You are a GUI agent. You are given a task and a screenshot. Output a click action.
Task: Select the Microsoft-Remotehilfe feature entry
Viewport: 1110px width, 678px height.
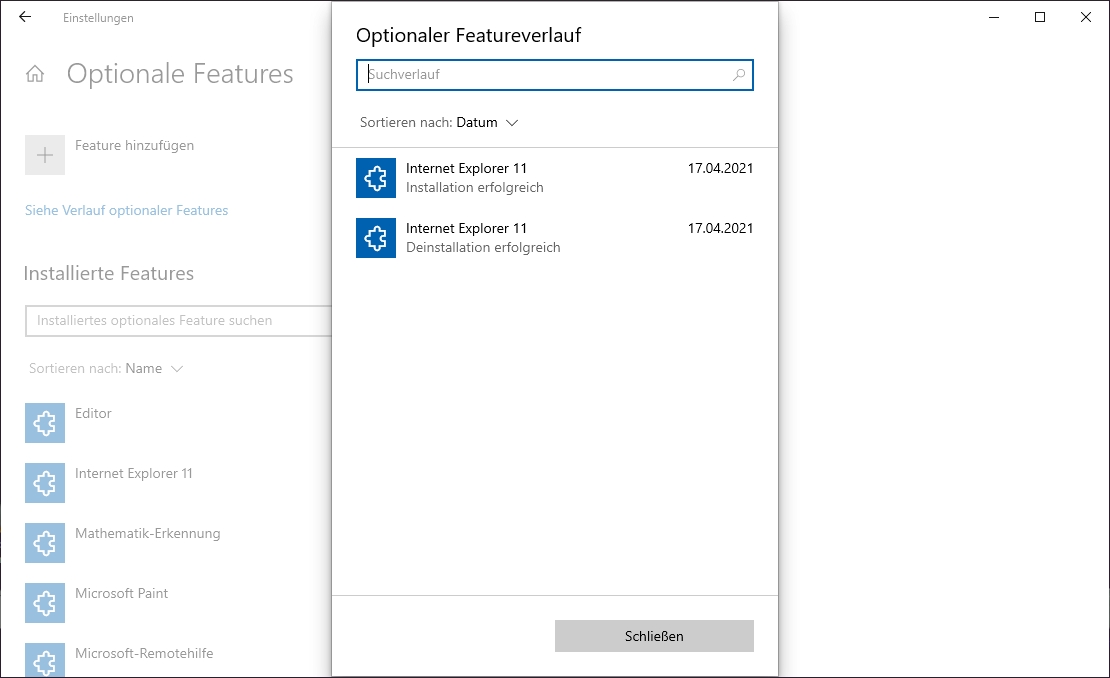pos(144,654)
